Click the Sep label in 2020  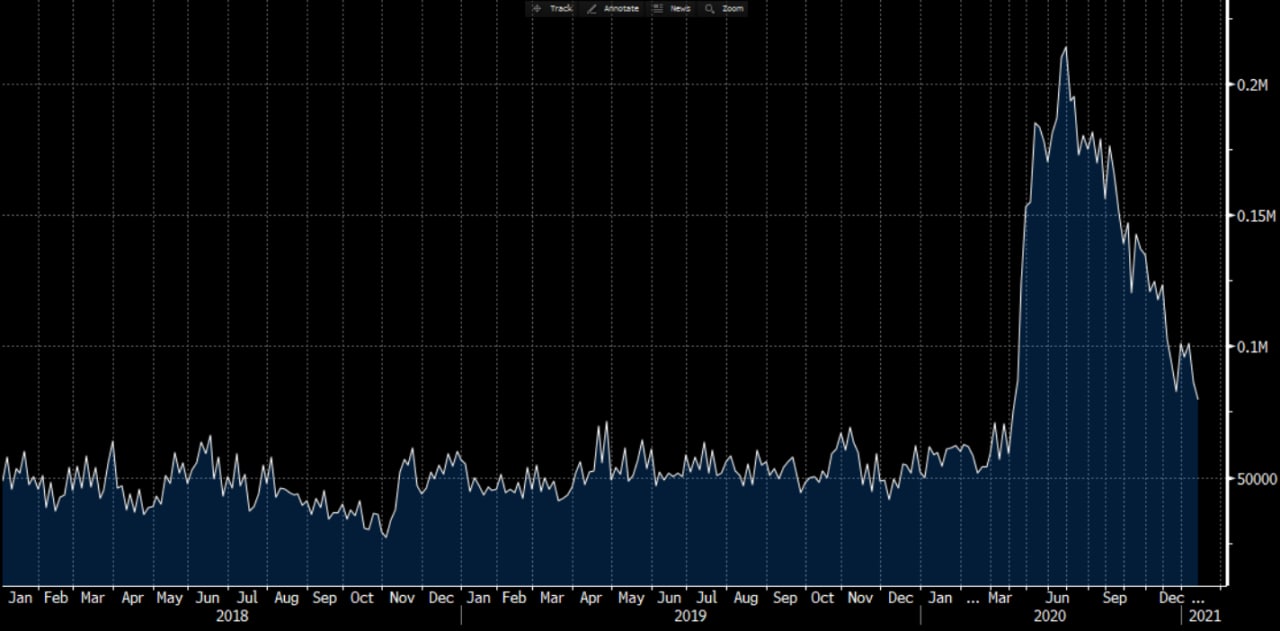1115,598
